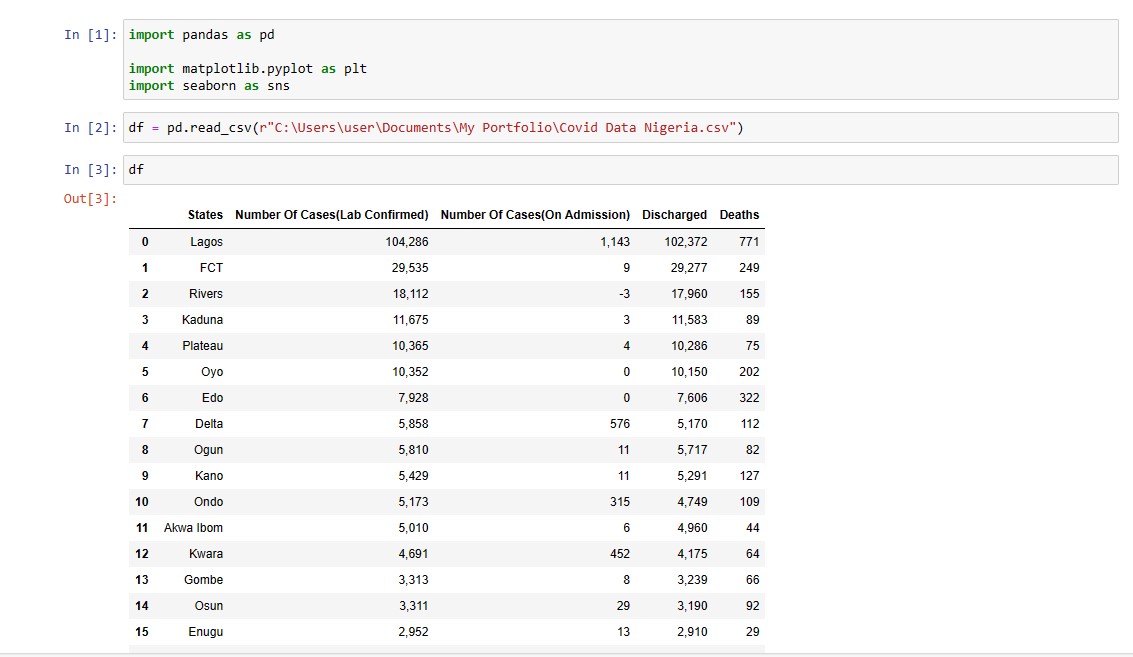Click the 315 on admission value
The height and width of the screenshot is (657, 1133).
[620, 502]
